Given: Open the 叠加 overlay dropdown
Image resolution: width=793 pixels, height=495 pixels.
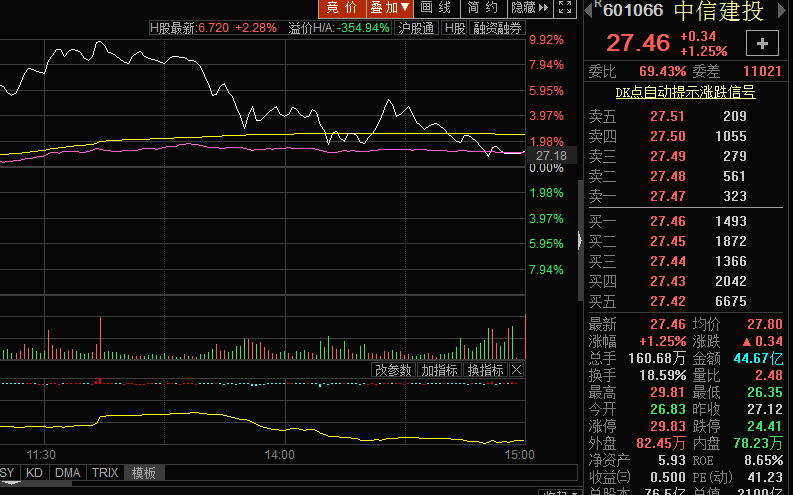Looking at the screenshot, I should click(389, 8).
